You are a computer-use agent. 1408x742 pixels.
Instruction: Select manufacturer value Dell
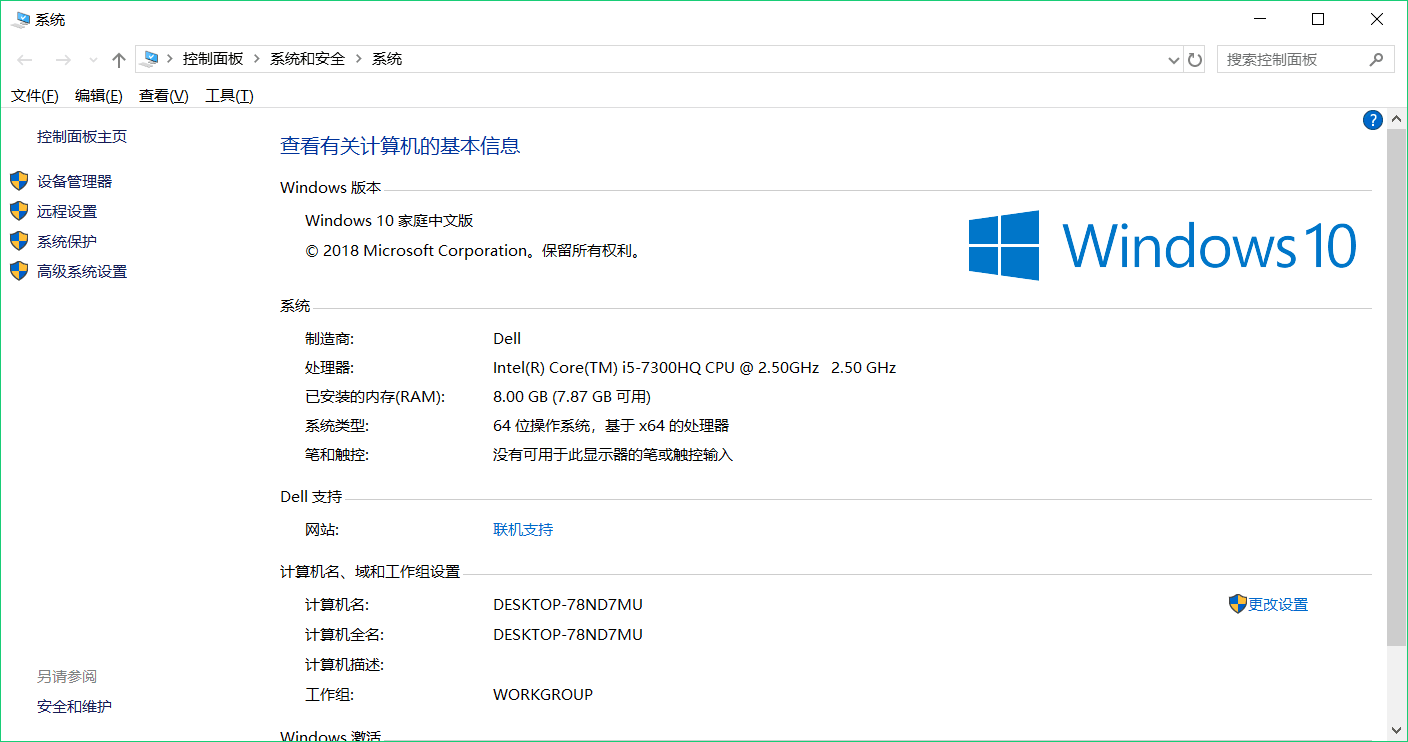pyautogui.click(x=507, y=339)
